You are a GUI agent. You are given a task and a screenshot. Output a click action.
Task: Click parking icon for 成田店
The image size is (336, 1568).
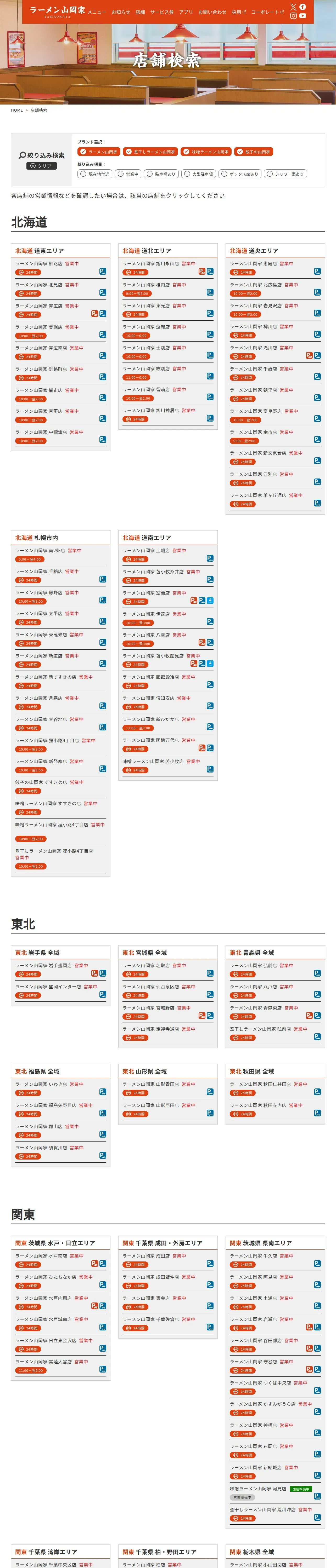[210, 1264]
